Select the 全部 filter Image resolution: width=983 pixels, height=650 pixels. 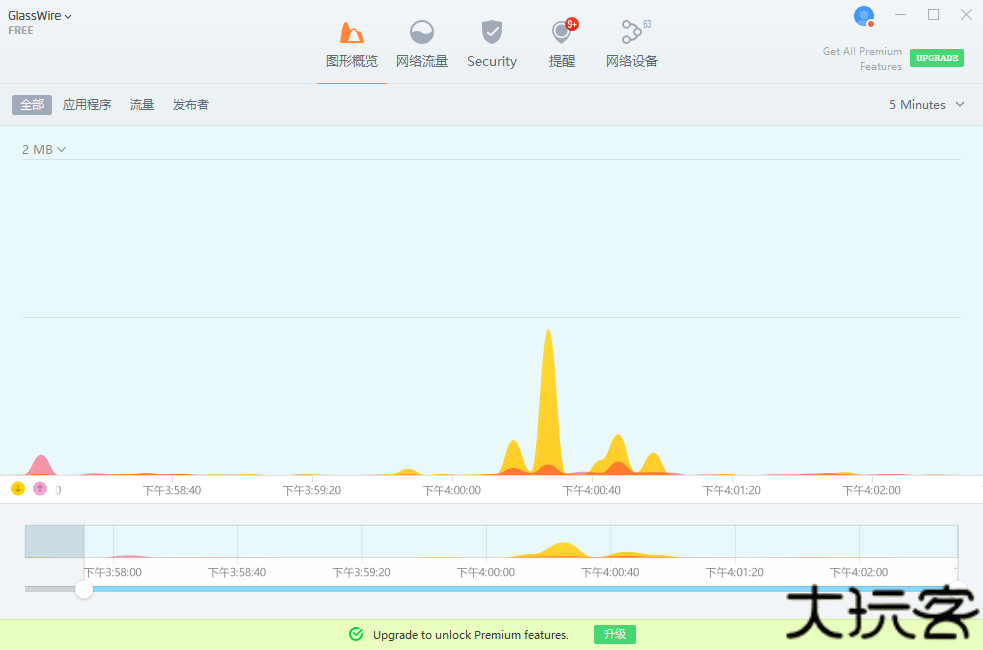[32, 105]
